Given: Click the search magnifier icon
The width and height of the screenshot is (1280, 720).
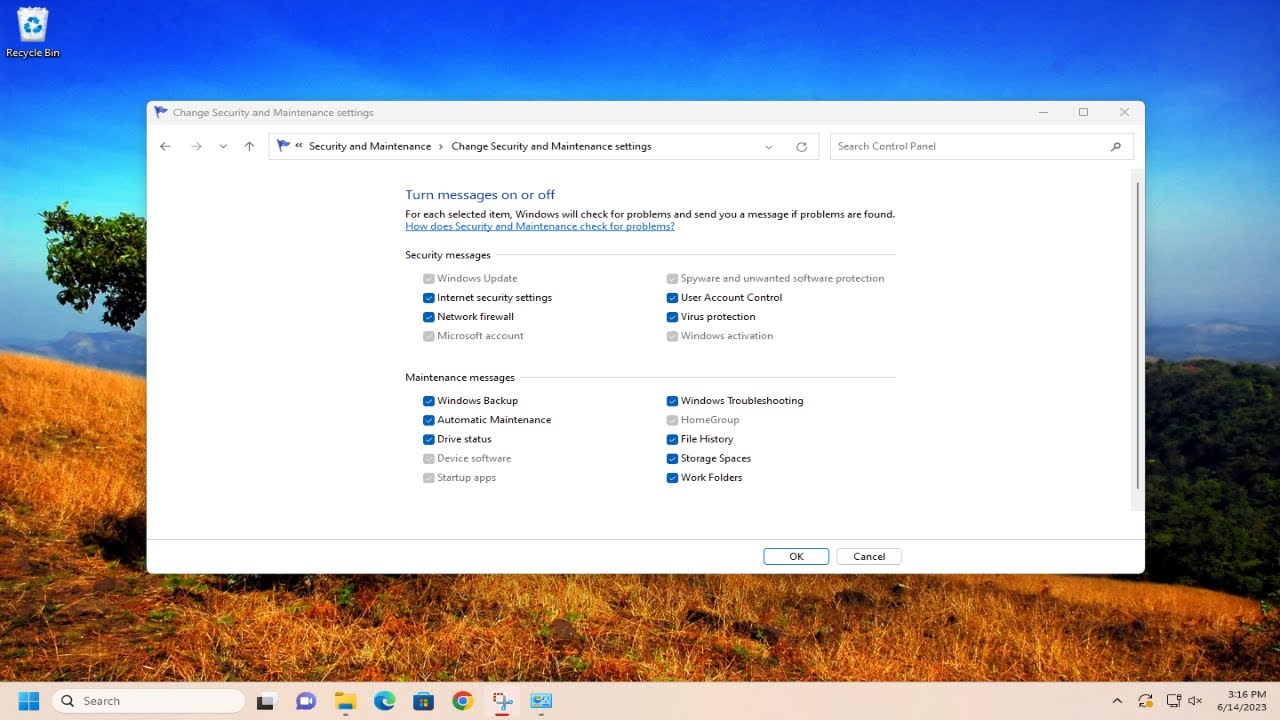Looking at the screenshot, I should [x=1116, y=146].
